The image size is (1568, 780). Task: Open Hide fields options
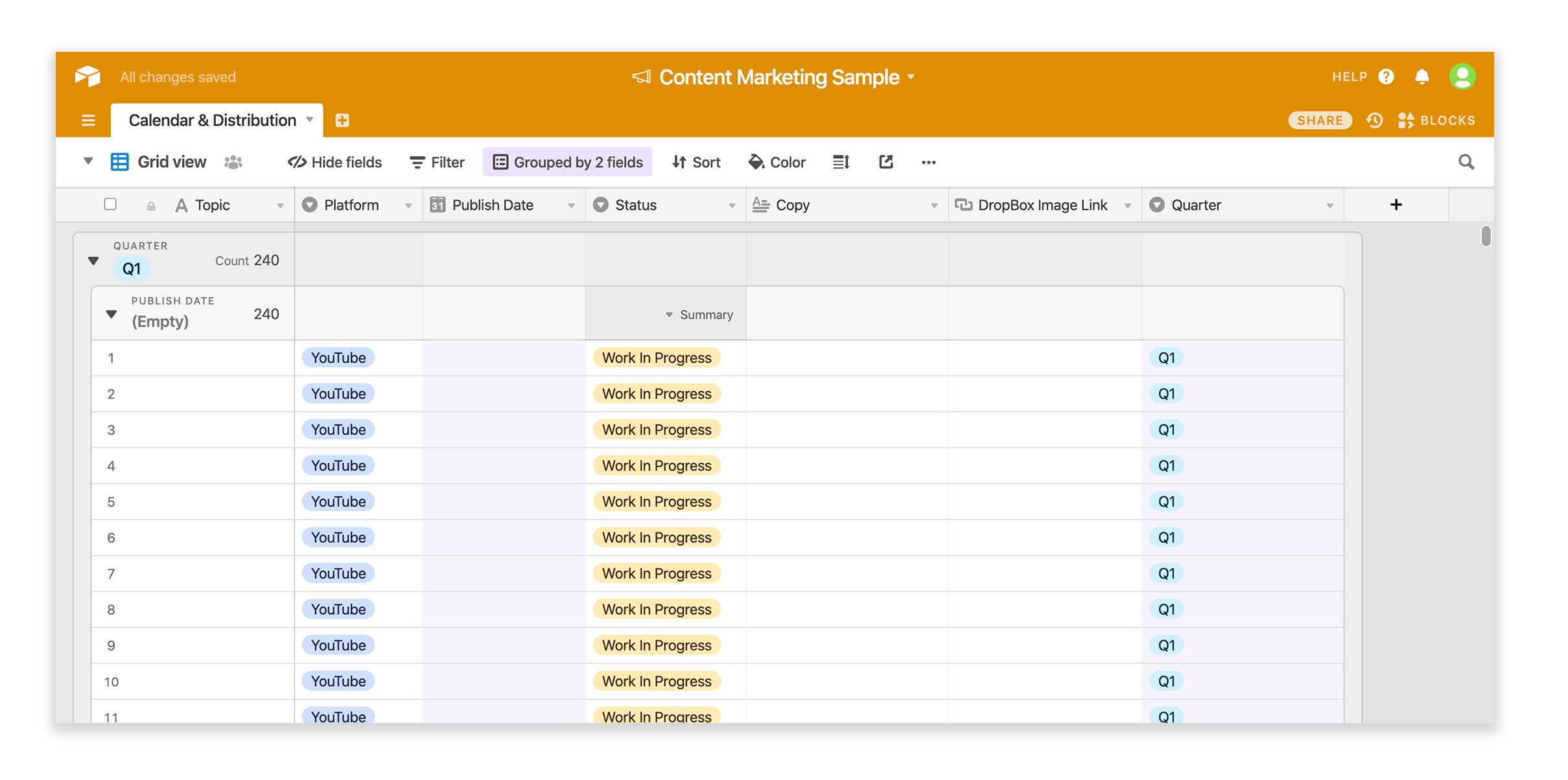[334, 162]
